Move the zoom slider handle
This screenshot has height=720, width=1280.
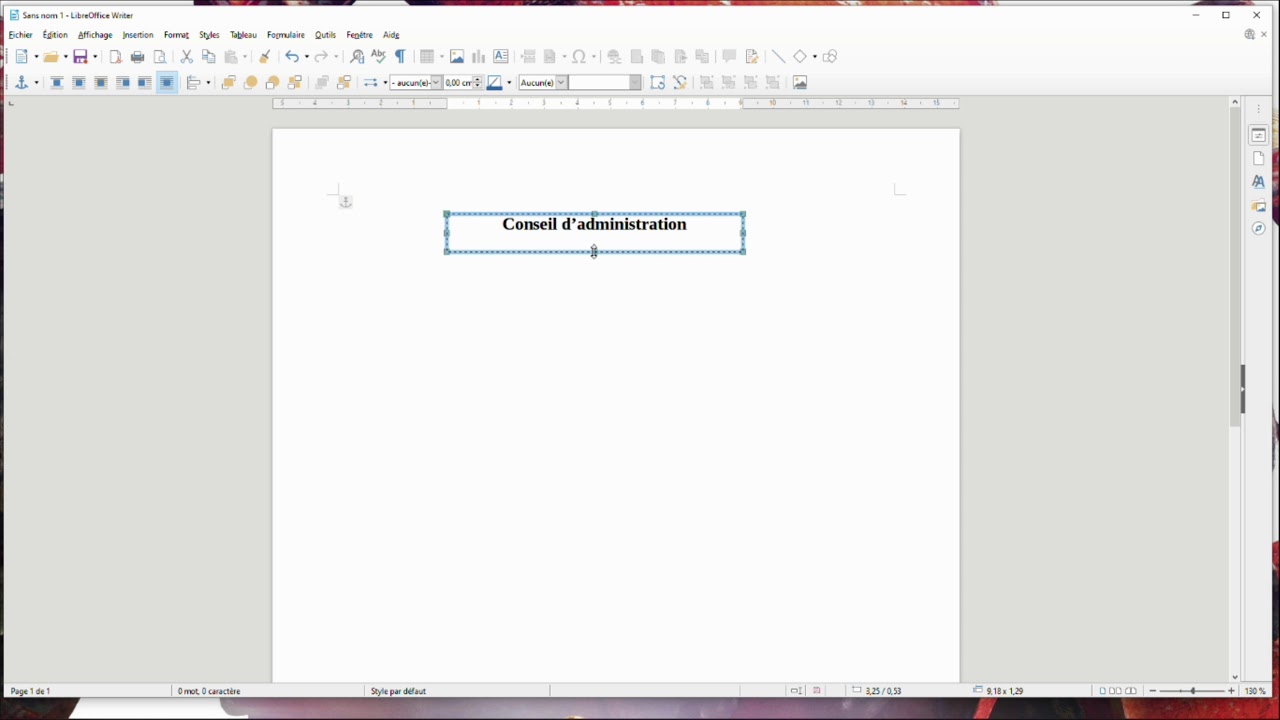click(x=1192, y=691)
